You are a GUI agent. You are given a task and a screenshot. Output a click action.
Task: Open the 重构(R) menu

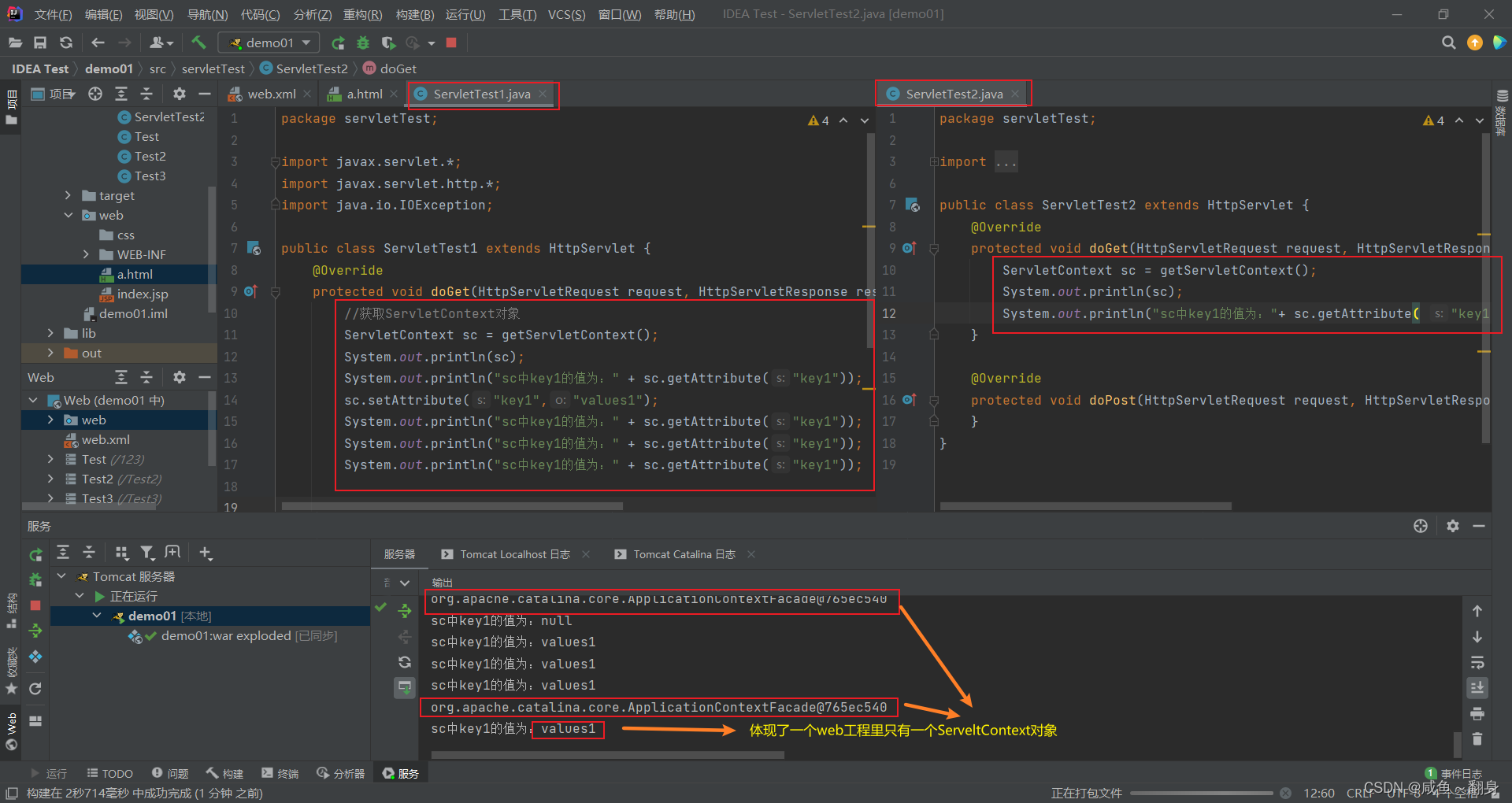pos(362,14)
